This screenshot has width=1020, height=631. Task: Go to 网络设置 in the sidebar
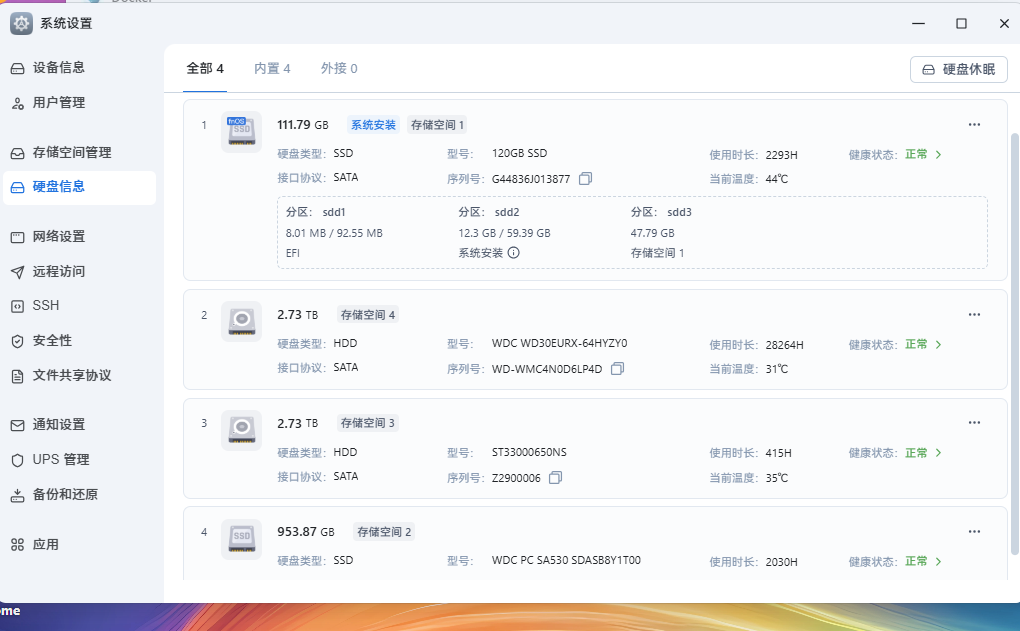59,237
